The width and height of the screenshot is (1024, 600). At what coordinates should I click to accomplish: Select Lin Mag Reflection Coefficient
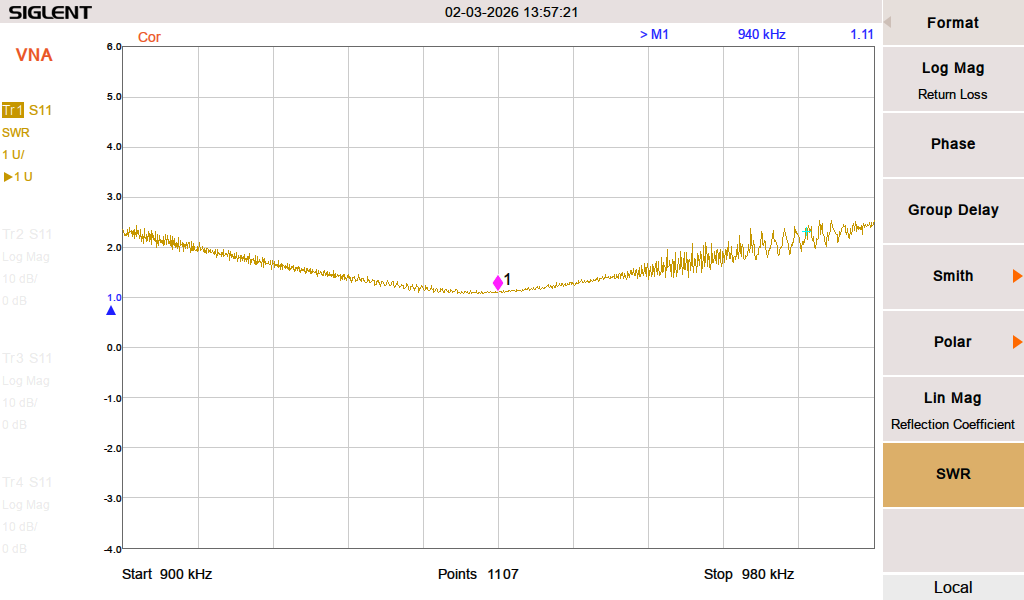tap(952, 410)
